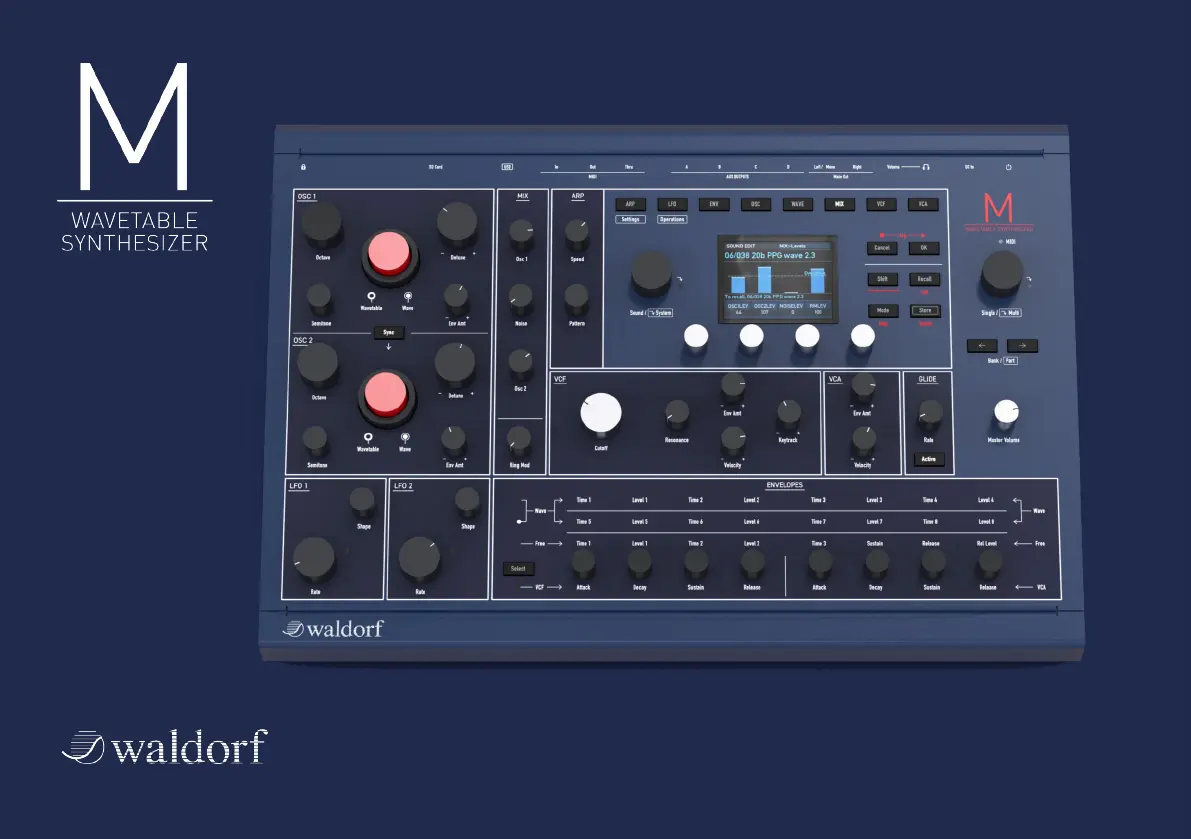Click the MIX Osc 1 level knob
The image size is (1191, 839).
tap(521, 235)
